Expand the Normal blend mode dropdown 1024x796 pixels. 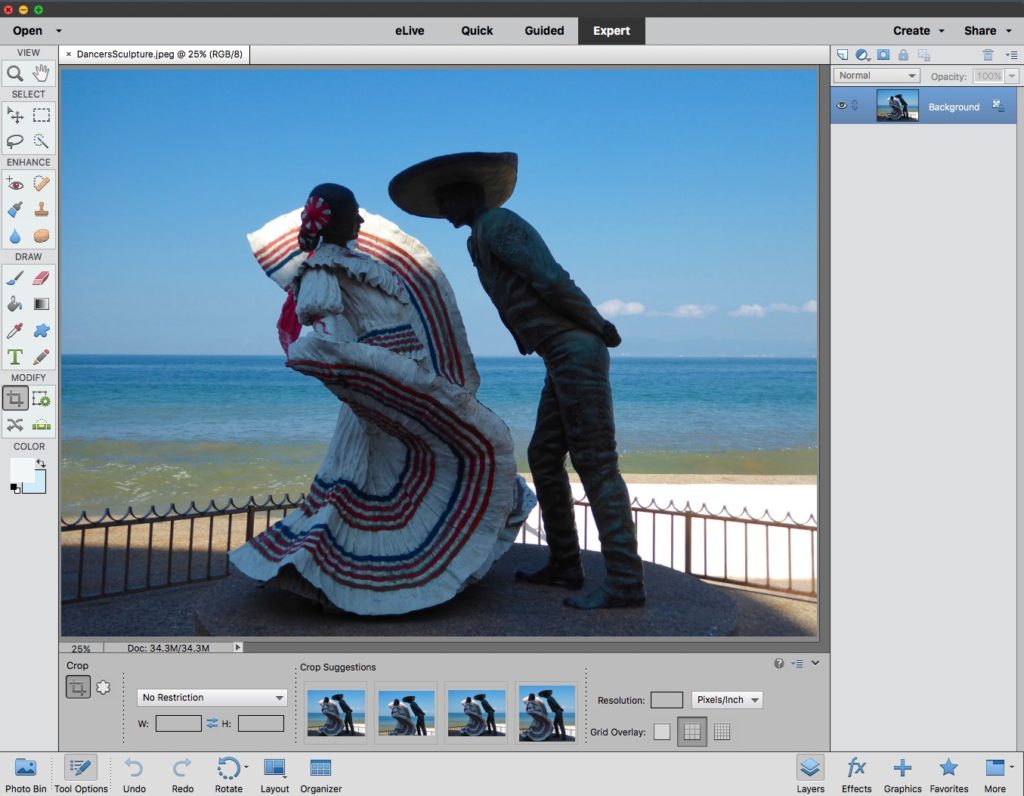tap(877, 76)
